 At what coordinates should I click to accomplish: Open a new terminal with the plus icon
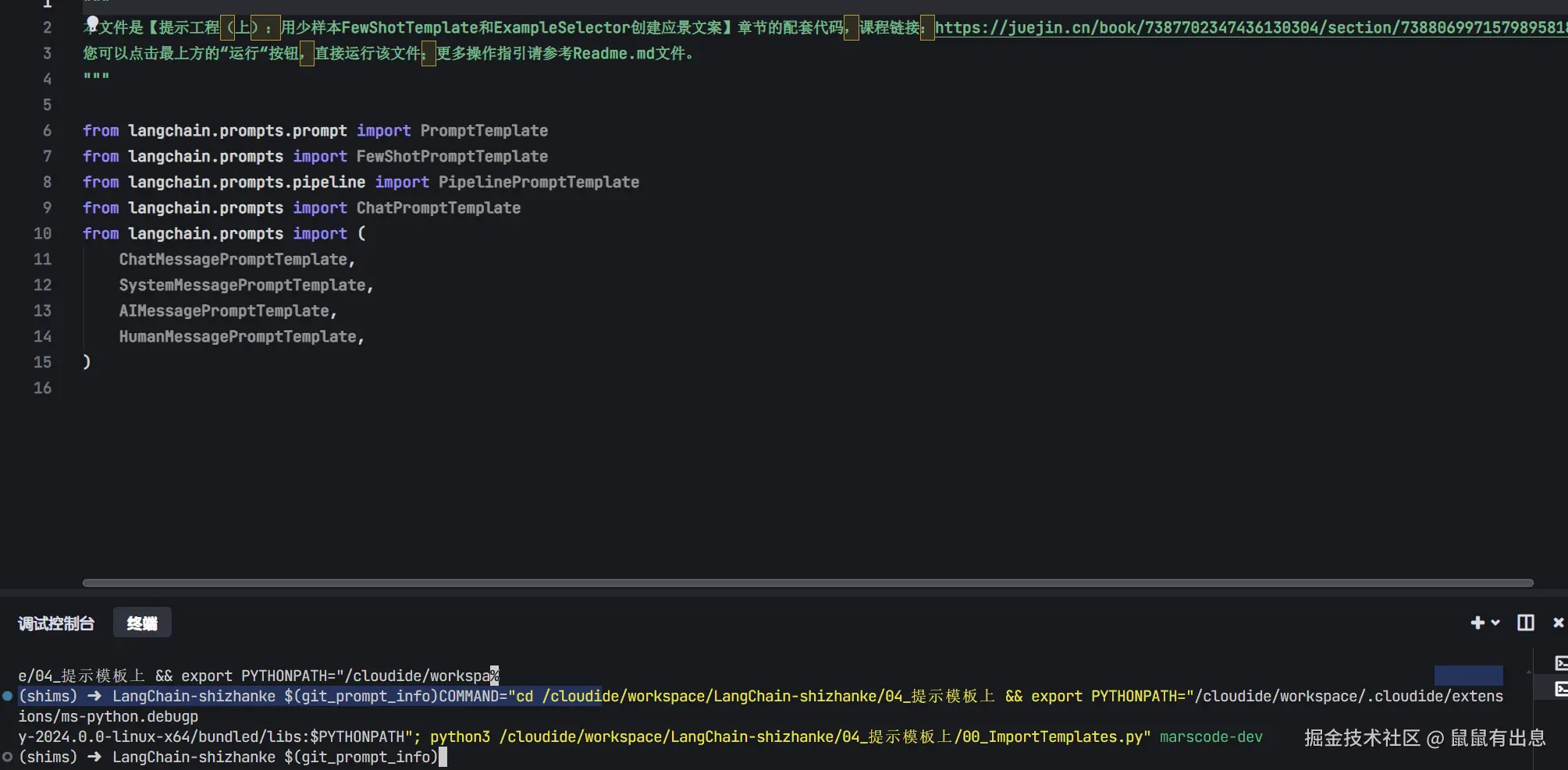point(1477,623)
